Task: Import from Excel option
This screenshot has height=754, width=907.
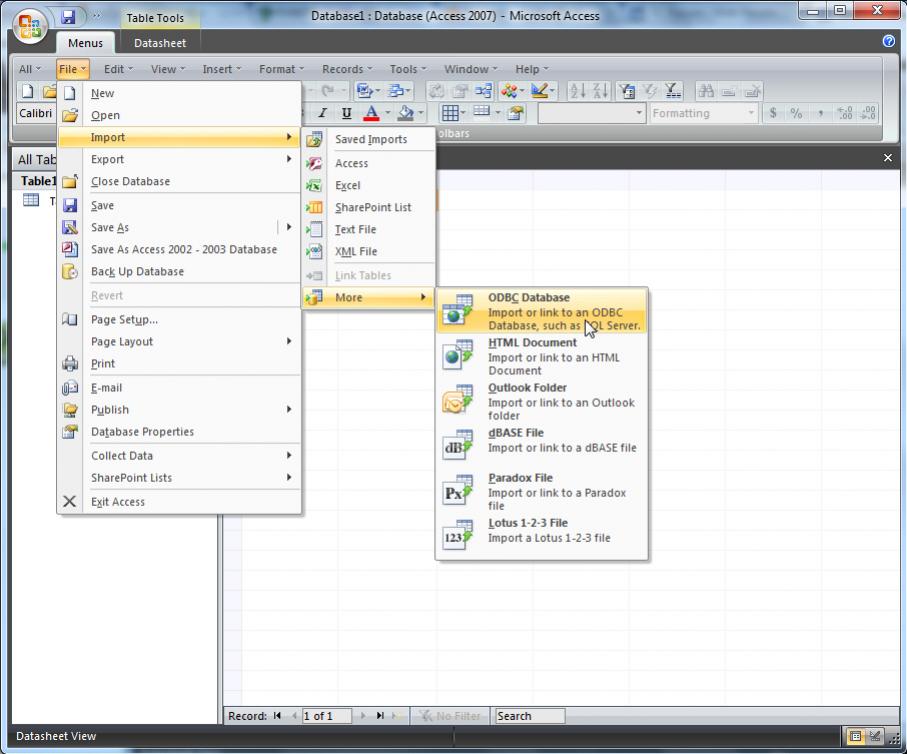Action: pyautogui.click(x=368, y=185)
